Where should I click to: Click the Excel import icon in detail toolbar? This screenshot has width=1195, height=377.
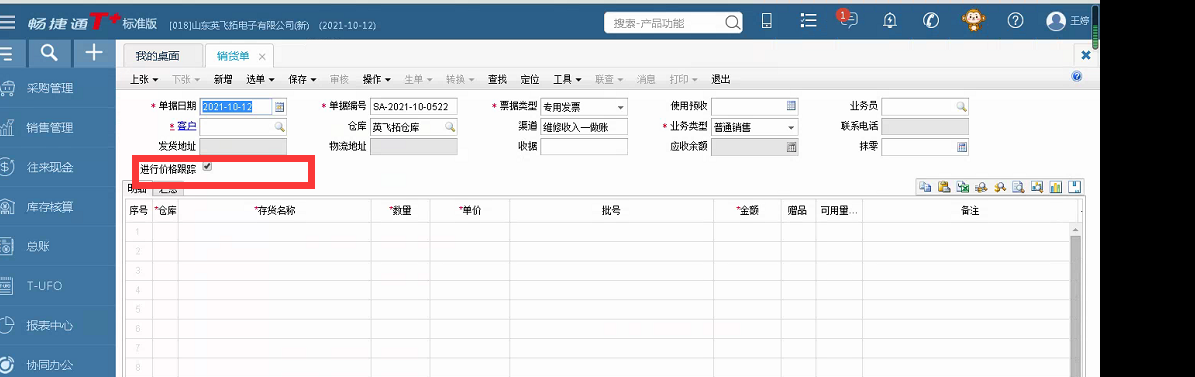963,187
